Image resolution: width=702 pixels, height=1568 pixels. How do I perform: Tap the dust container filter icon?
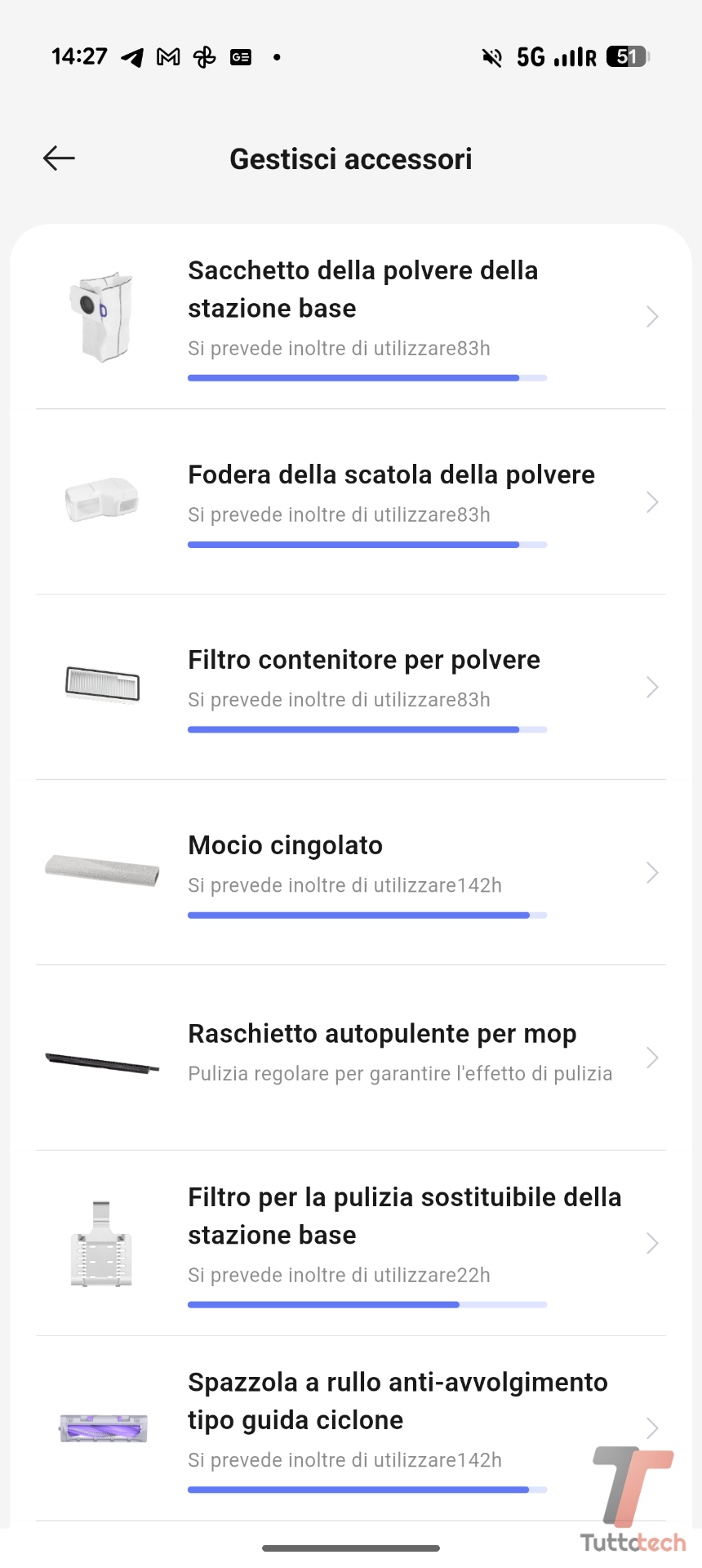coord(102,684)
